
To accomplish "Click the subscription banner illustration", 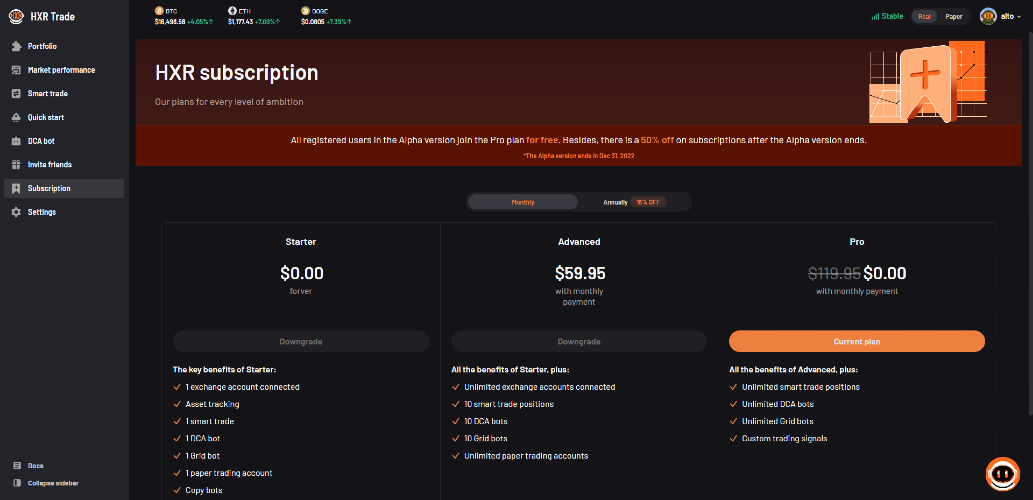I will pos(928,82).
